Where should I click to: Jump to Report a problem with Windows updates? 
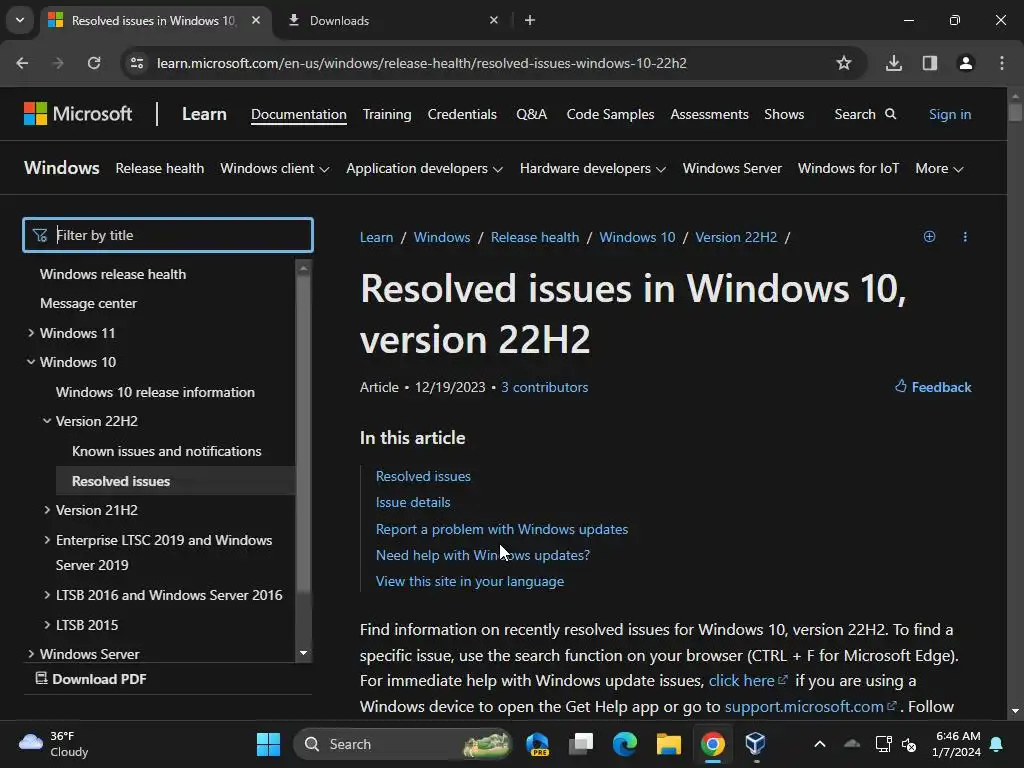pyautogui.click(x=502, y=529)
